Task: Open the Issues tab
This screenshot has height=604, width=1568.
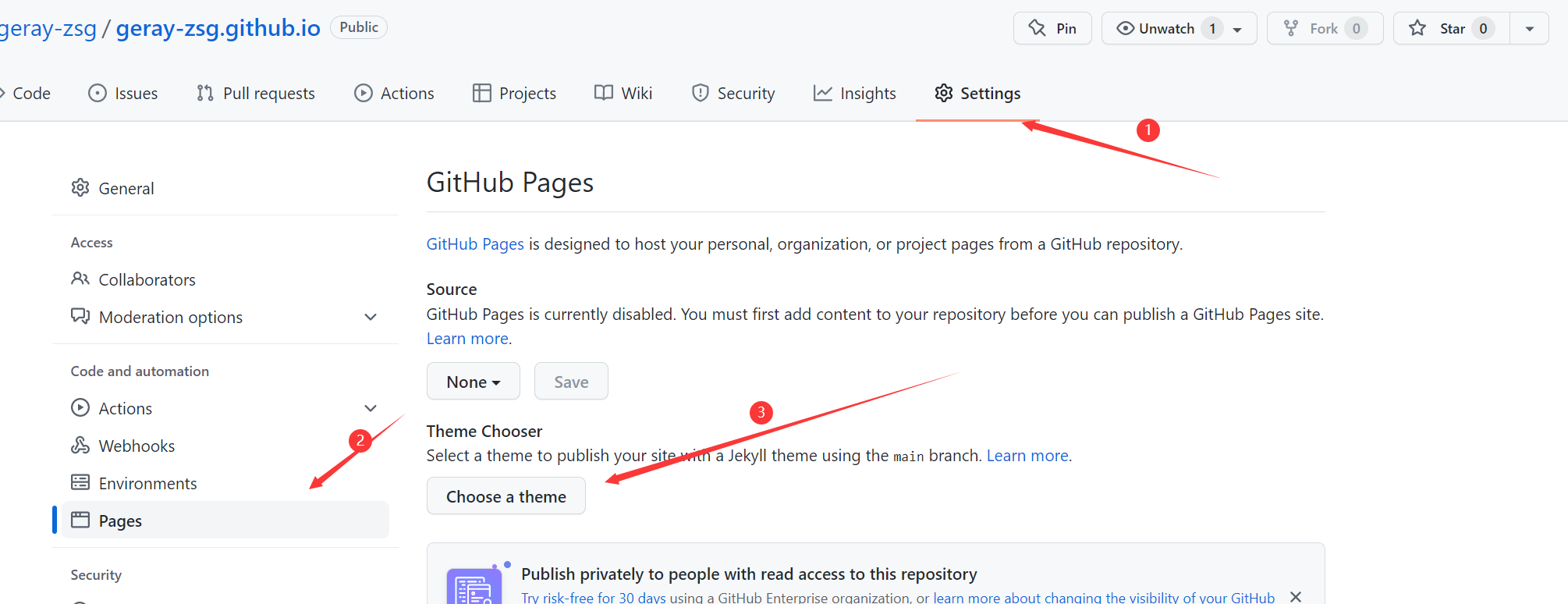Action: click(123, 94)
